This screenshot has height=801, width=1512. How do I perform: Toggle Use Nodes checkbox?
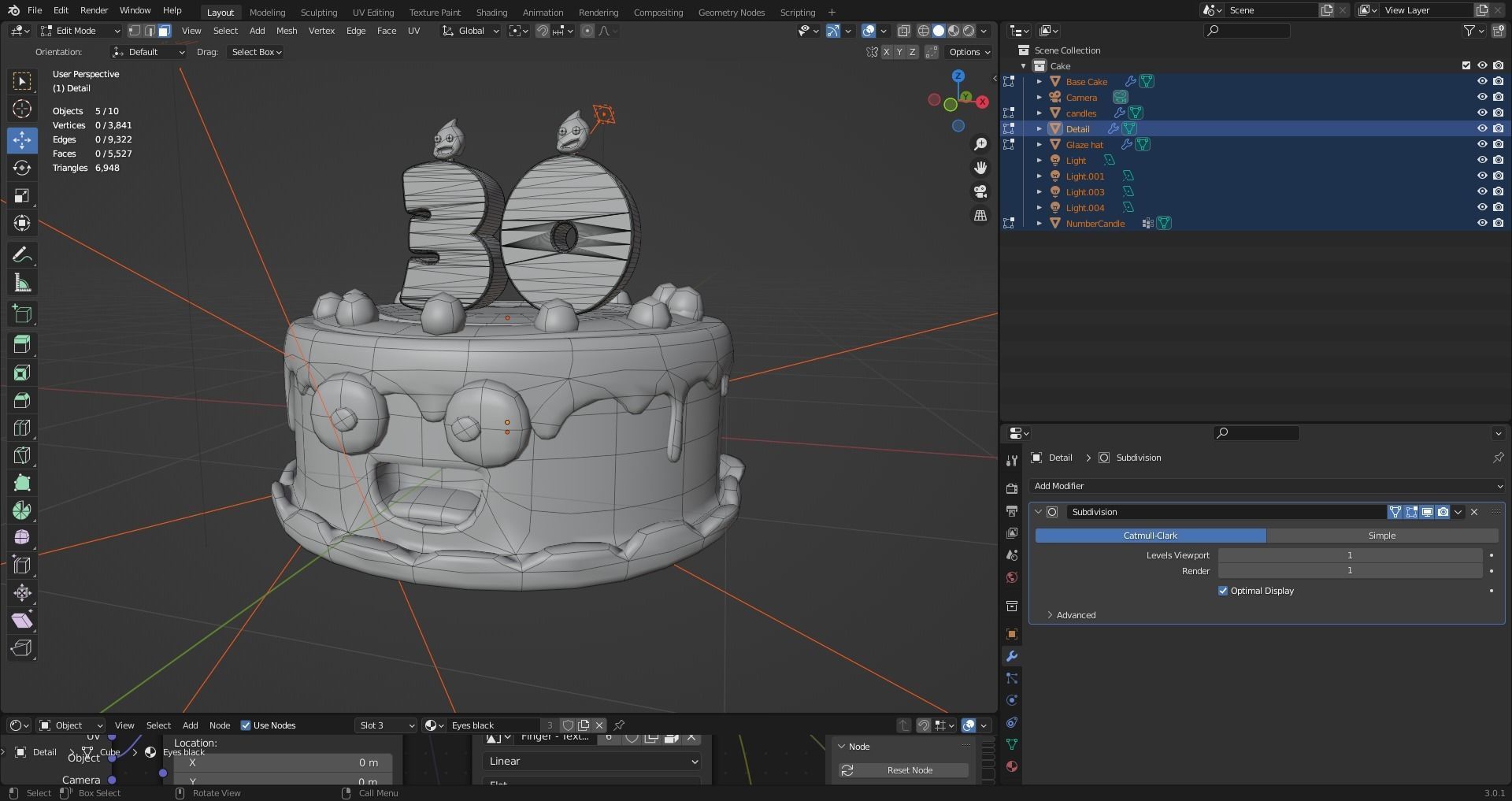[x=246, y=725]
